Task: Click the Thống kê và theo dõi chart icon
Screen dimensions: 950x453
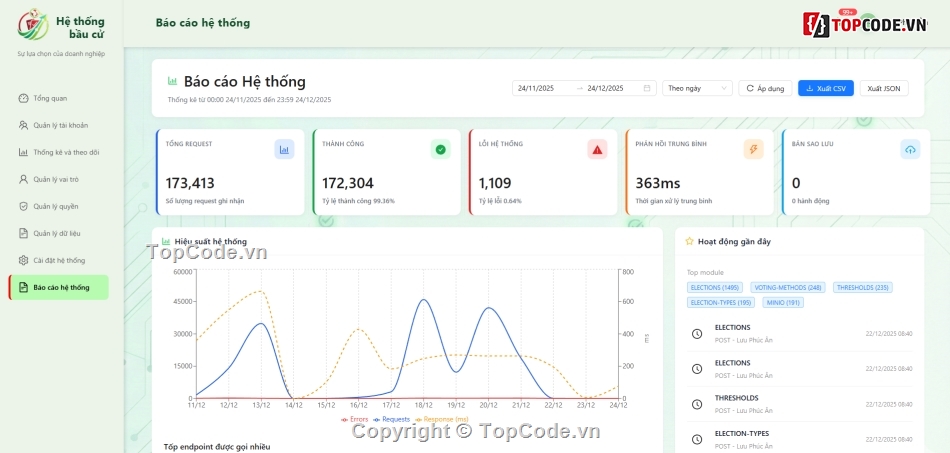Action: tap(23, 153)
